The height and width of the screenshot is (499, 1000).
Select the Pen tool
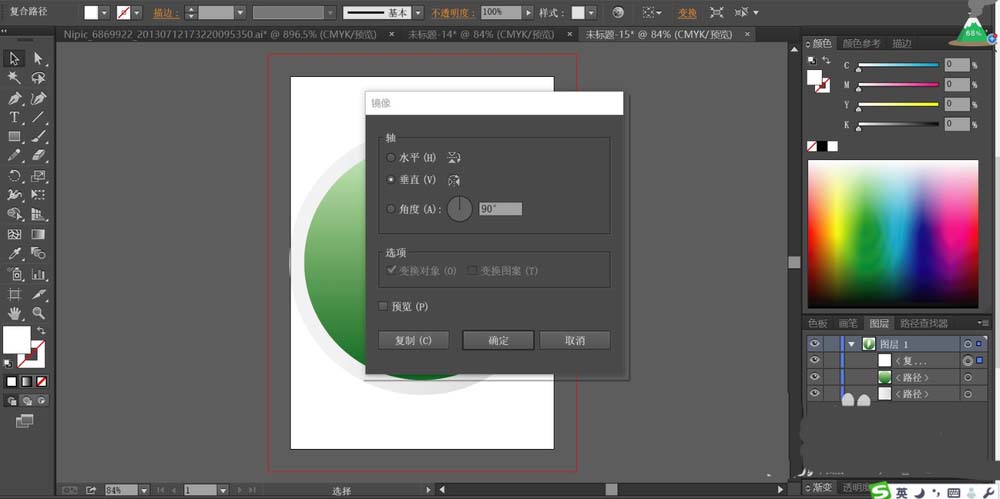tap(14, 98)
